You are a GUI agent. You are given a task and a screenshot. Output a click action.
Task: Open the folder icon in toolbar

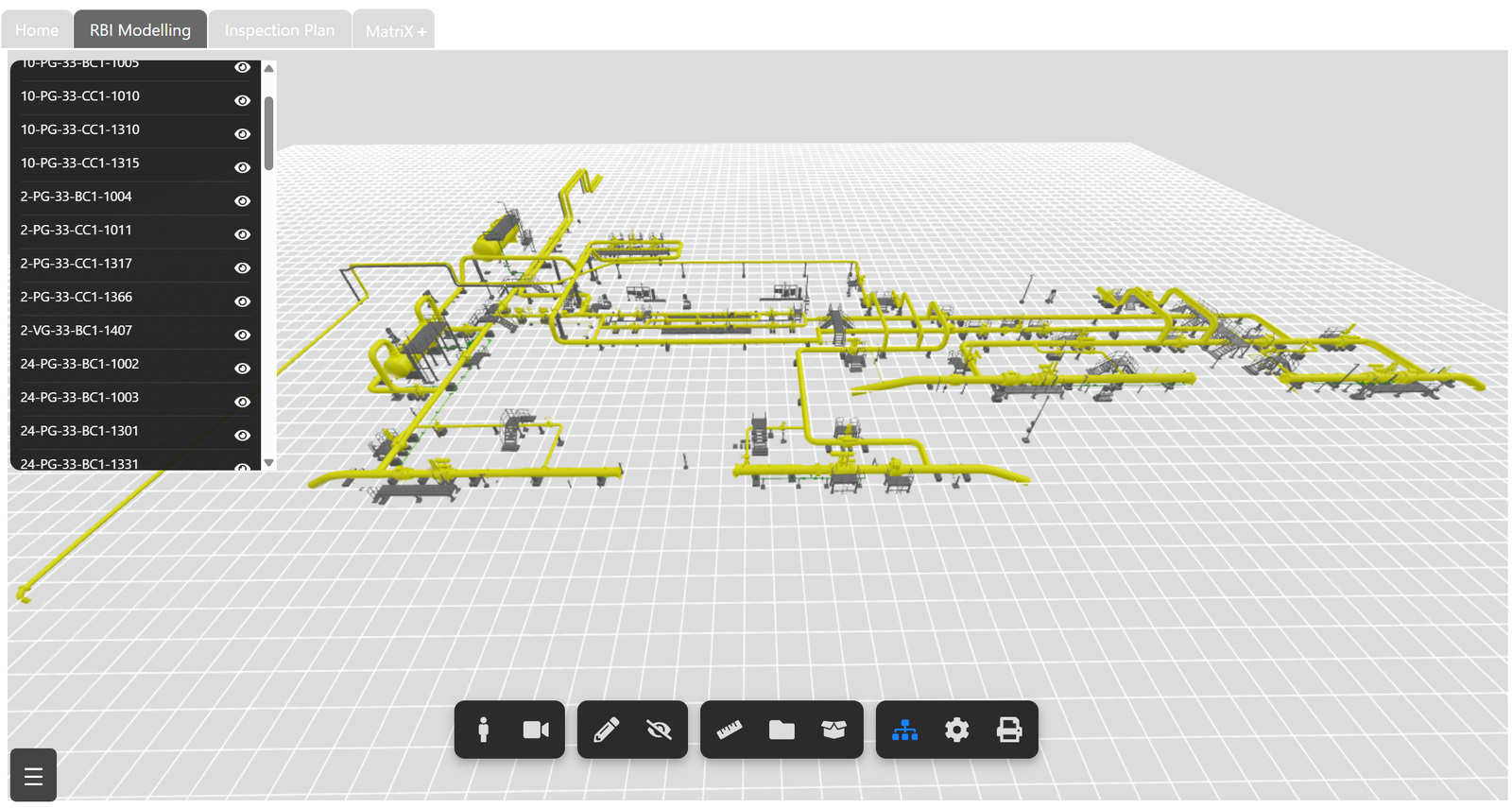click(782, 730)
